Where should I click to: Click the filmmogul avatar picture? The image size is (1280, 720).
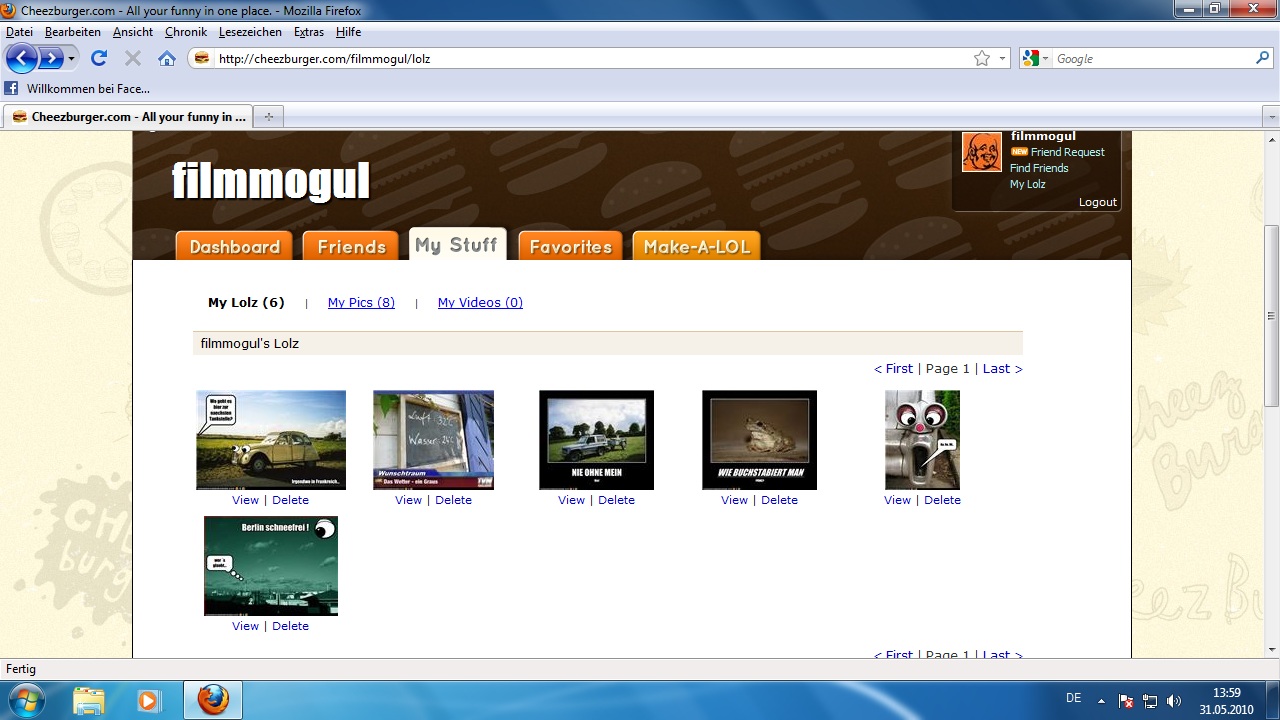click(x=982, y=152)
